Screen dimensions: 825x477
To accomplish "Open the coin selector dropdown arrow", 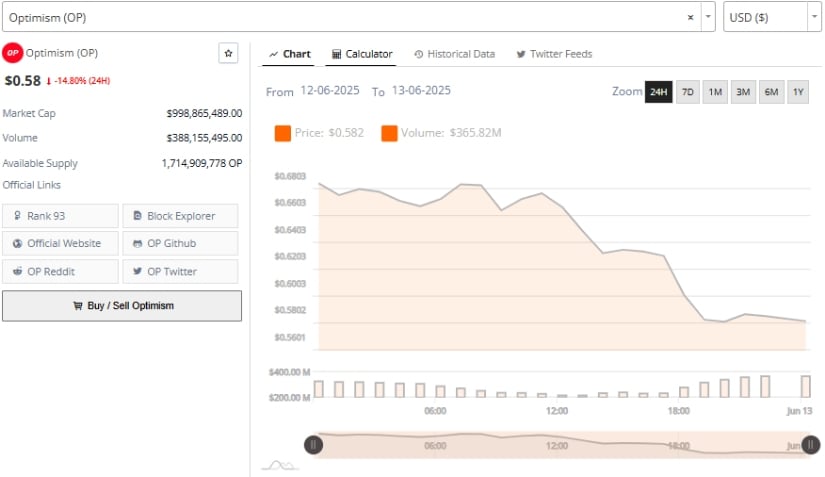I will (x=708, y=17).
